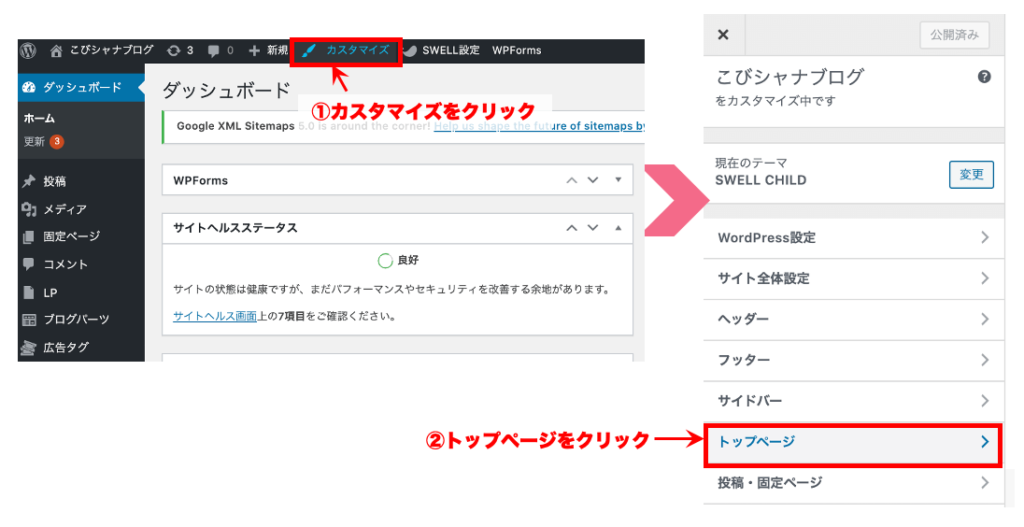Click the こびシャナブログ customizer title
This screenshot has height=527, width=1024.
790,77
